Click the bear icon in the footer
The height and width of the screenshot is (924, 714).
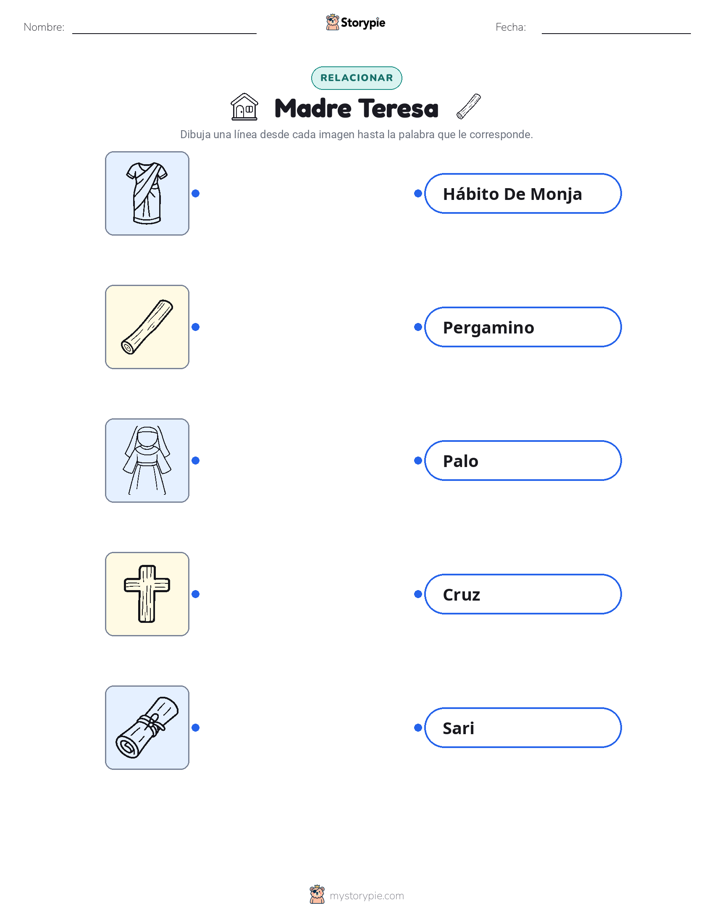[x=317, y=895]
